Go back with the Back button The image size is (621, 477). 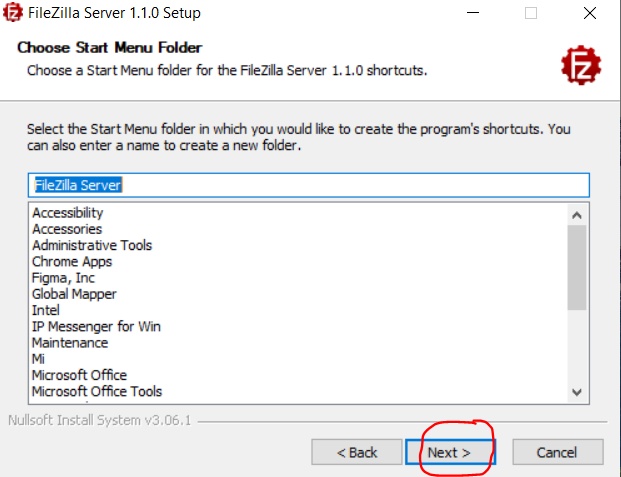[x=357, y=452]
